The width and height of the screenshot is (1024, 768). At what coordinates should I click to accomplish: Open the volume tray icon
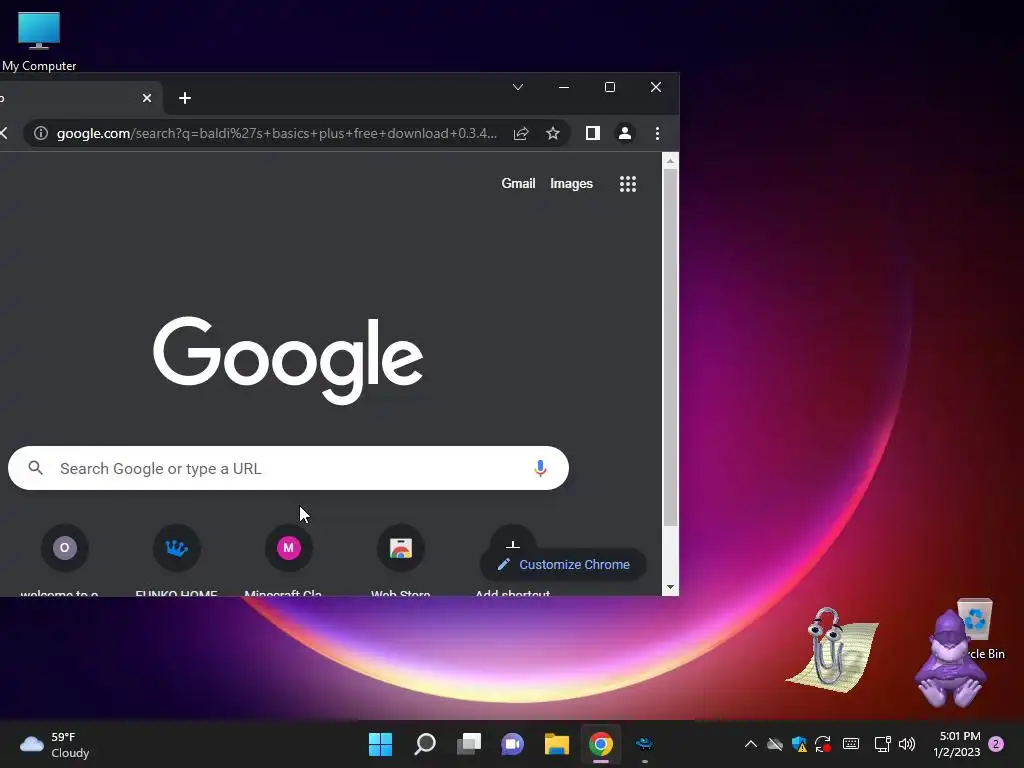(907, 744)
